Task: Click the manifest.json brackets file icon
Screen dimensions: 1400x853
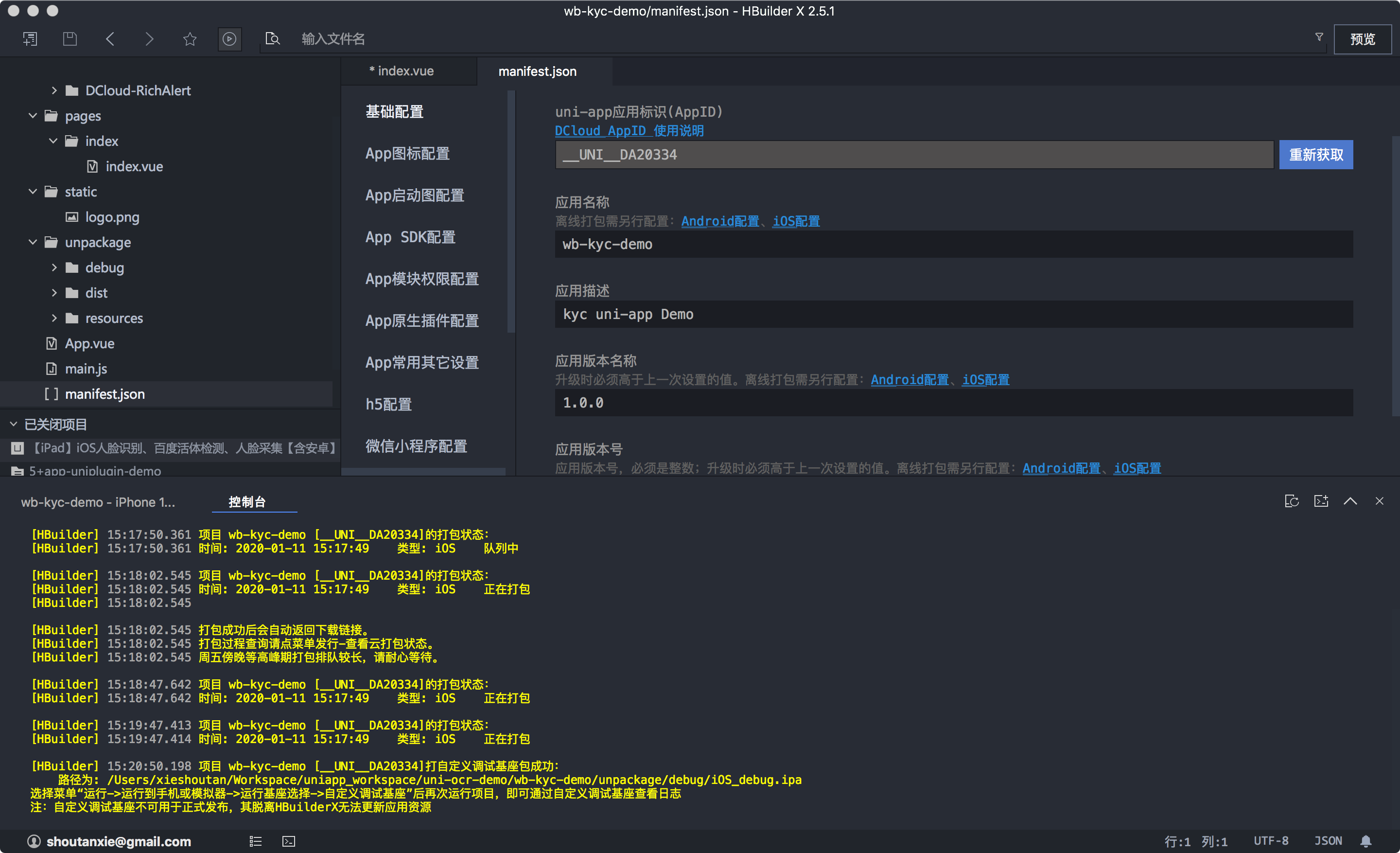Action: click(x=51, y=394)
